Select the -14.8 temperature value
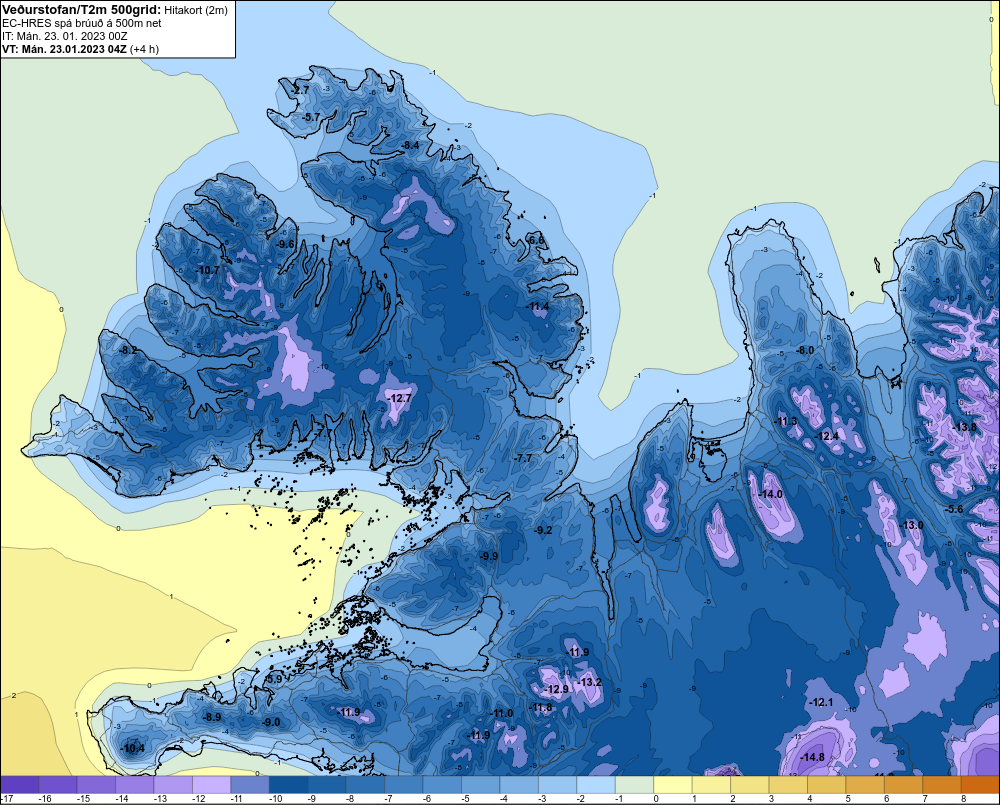The width and height of the screenshot is (1000, 805). pyautogui.click(x=812, y=757)
